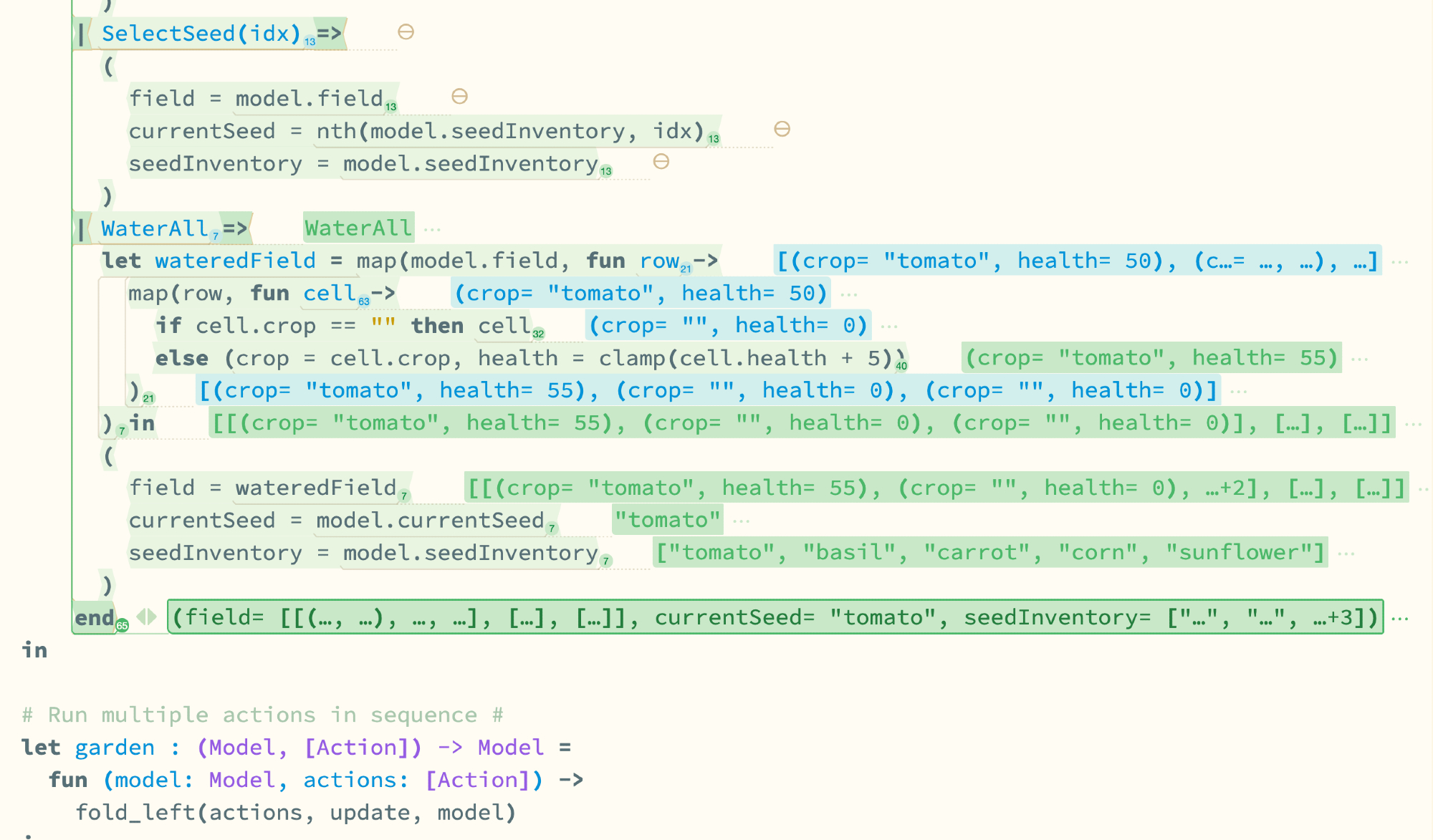This screenshot has width=1433, height=840.
Task: Click circled minus icon on first seedInventory line
Action: (x=661, y=162)
